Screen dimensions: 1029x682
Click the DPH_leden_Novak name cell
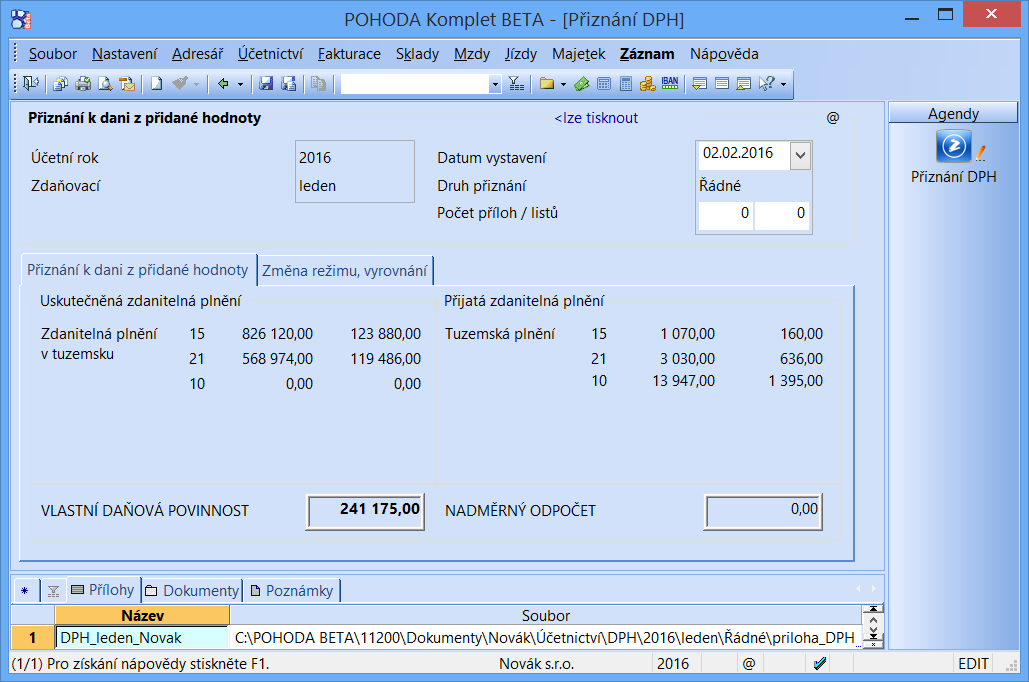click(x=142, y=637)
